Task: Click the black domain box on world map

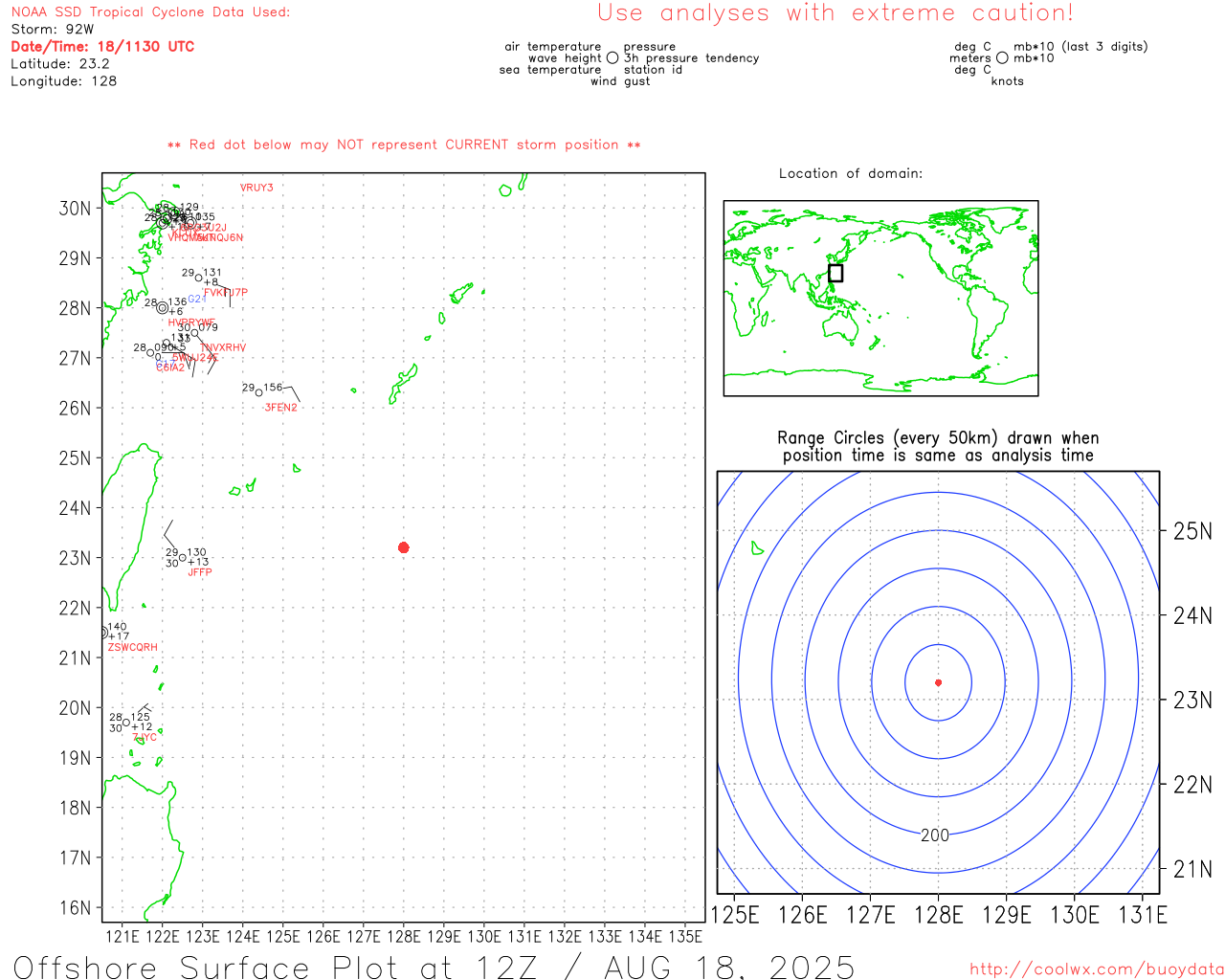Action: click(835, 273)
